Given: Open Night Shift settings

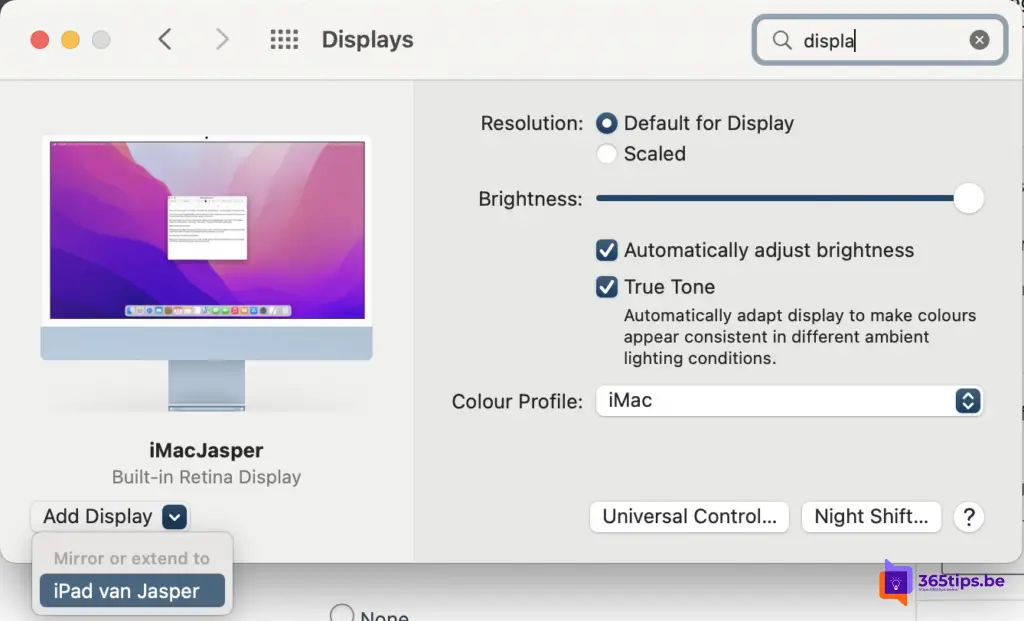Looking at the screenshot, I should pyautogui.click(x=871, y=517).
